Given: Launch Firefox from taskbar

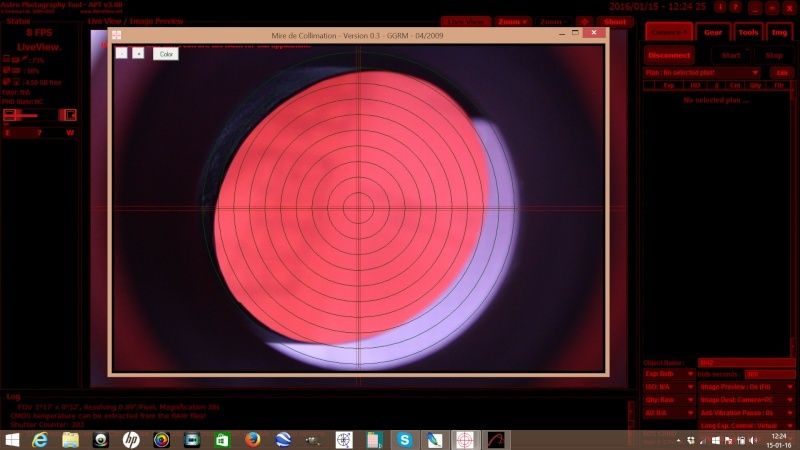Looking at the screenshot, I should pyautogui.click(x=253, y=440).
